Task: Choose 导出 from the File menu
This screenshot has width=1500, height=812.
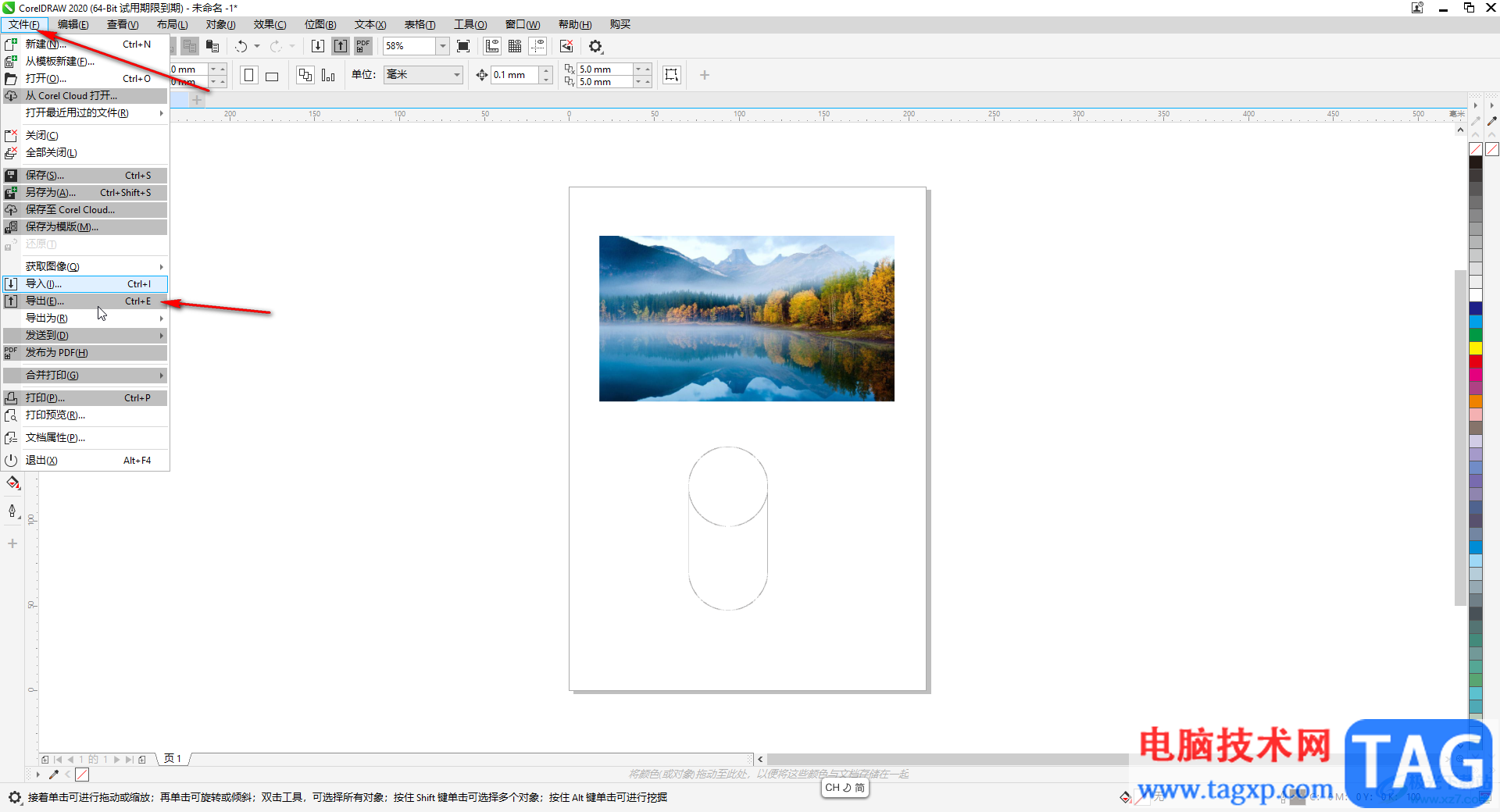Action: click(x=85, y=301)
